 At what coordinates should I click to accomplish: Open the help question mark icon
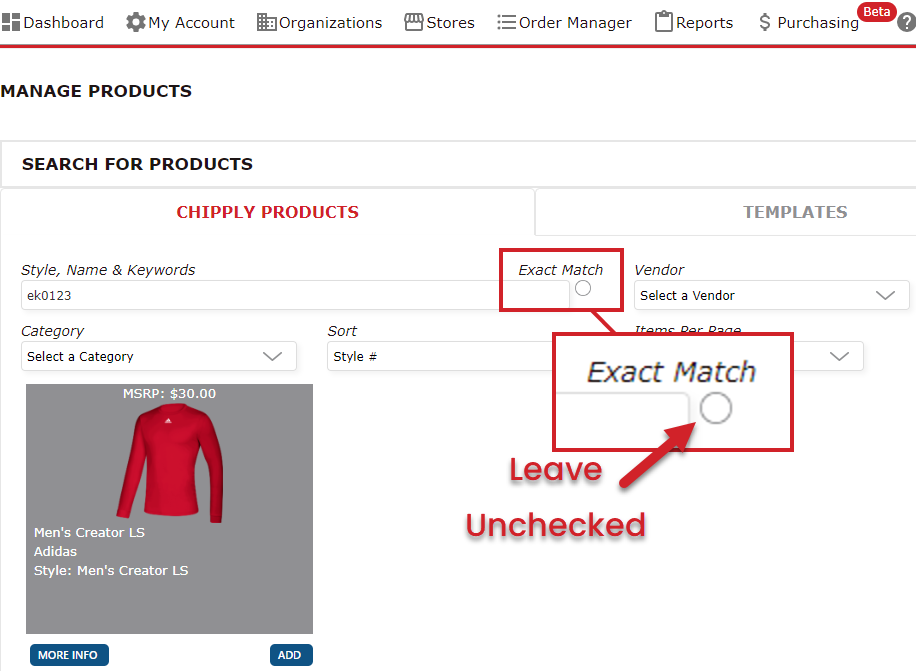pos(907,22)
